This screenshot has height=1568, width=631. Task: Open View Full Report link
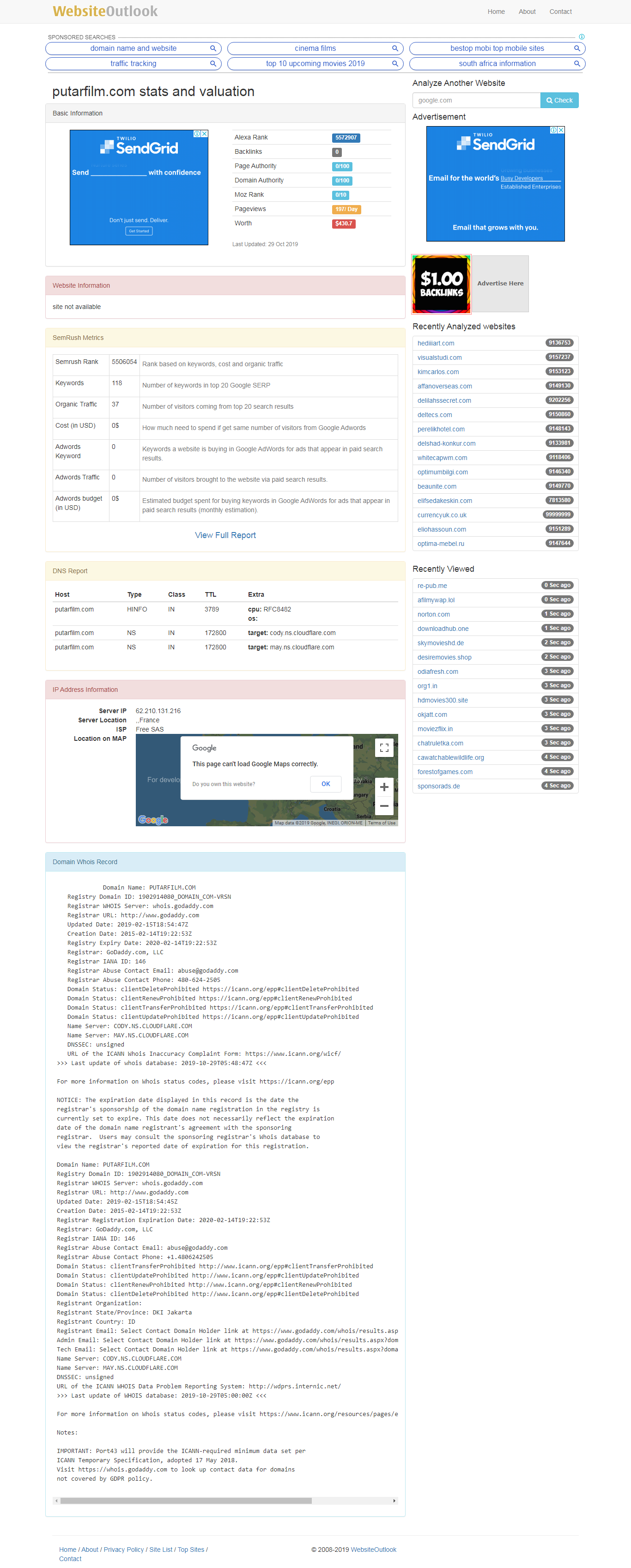[225, 535]
